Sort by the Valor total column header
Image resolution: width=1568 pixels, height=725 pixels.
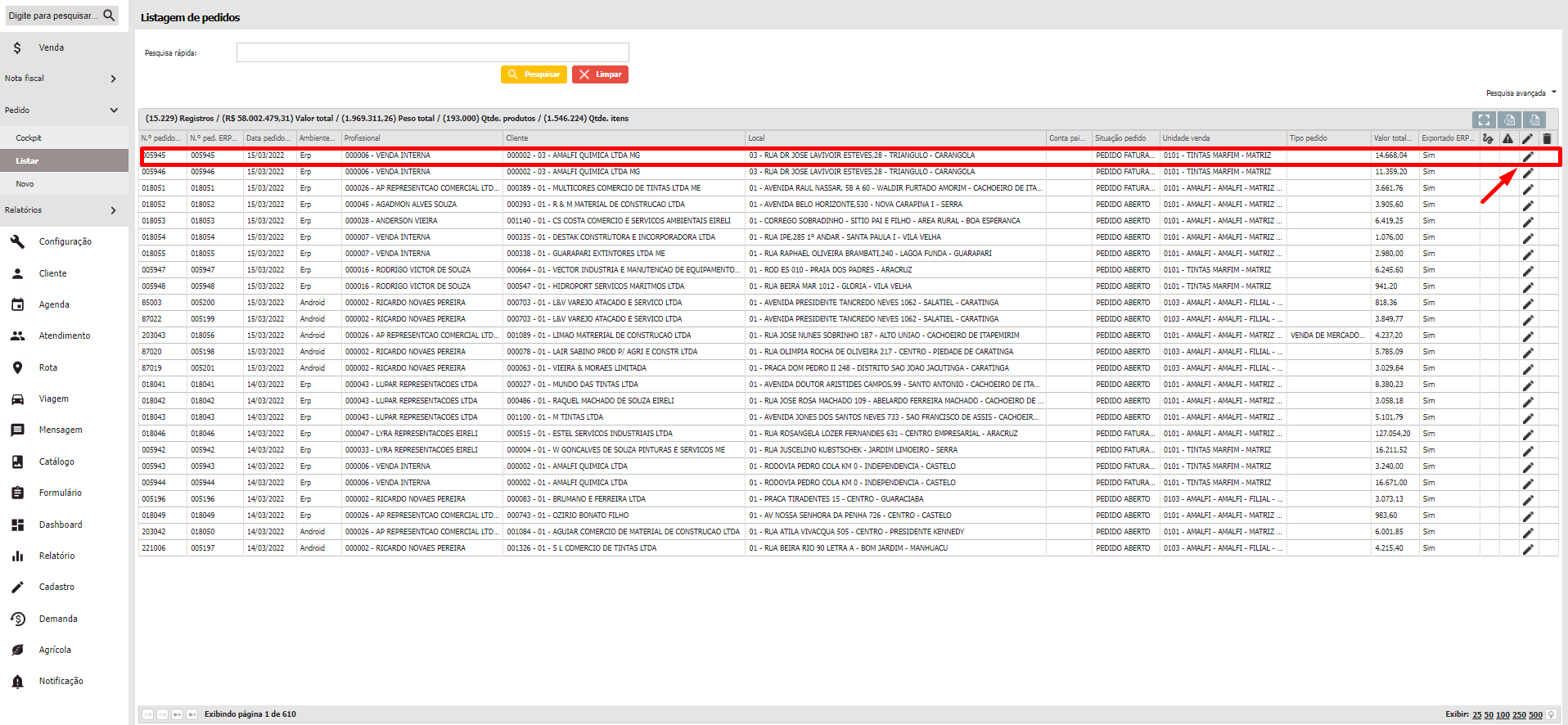click(x=1395, y=138)
